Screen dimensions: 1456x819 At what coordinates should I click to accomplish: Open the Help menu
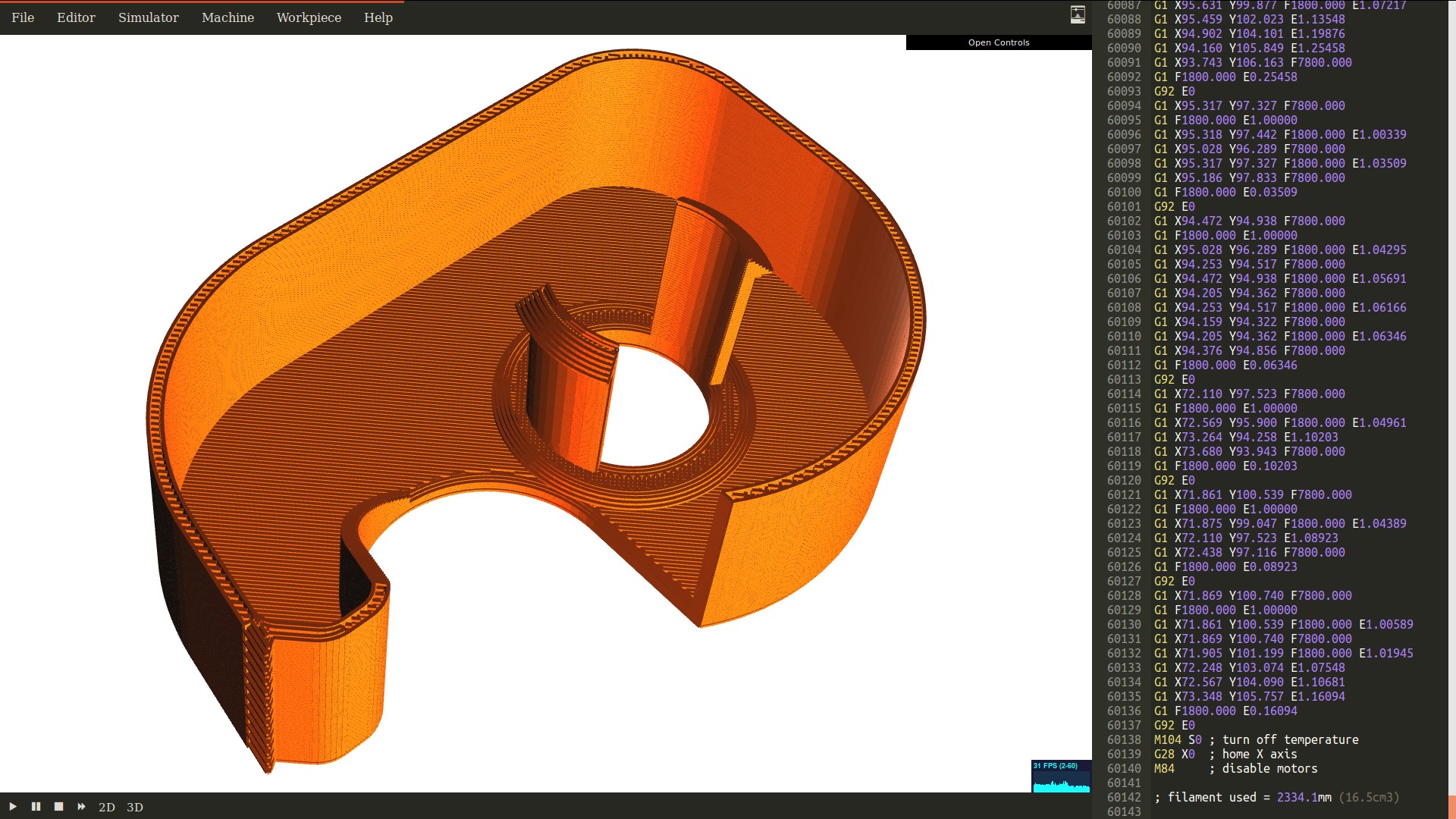(378, 17)
